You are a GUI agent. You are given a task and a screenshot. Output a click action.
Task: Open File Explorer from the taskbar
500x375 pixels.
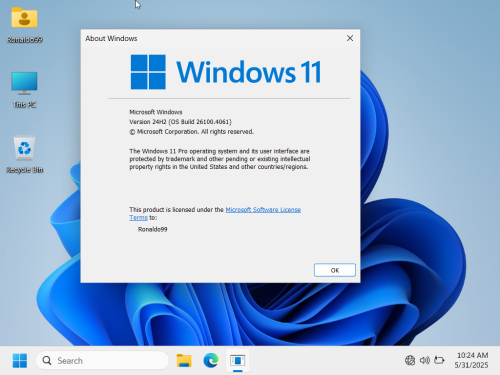tap(184, 361)
